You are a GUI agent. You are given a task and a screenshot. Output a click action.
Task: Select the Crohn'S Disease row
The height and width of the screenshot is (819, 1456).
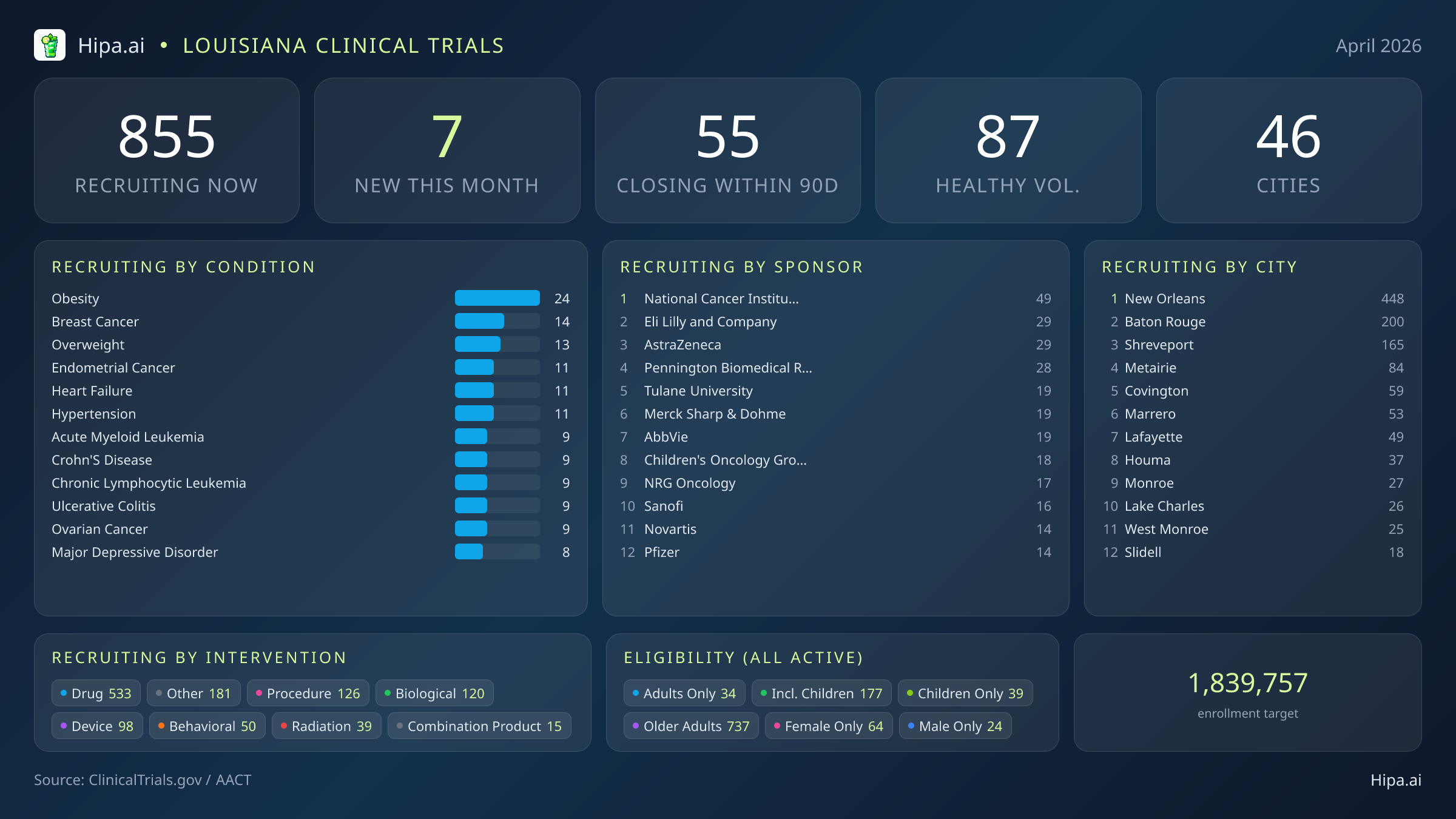tap(311, 460)
